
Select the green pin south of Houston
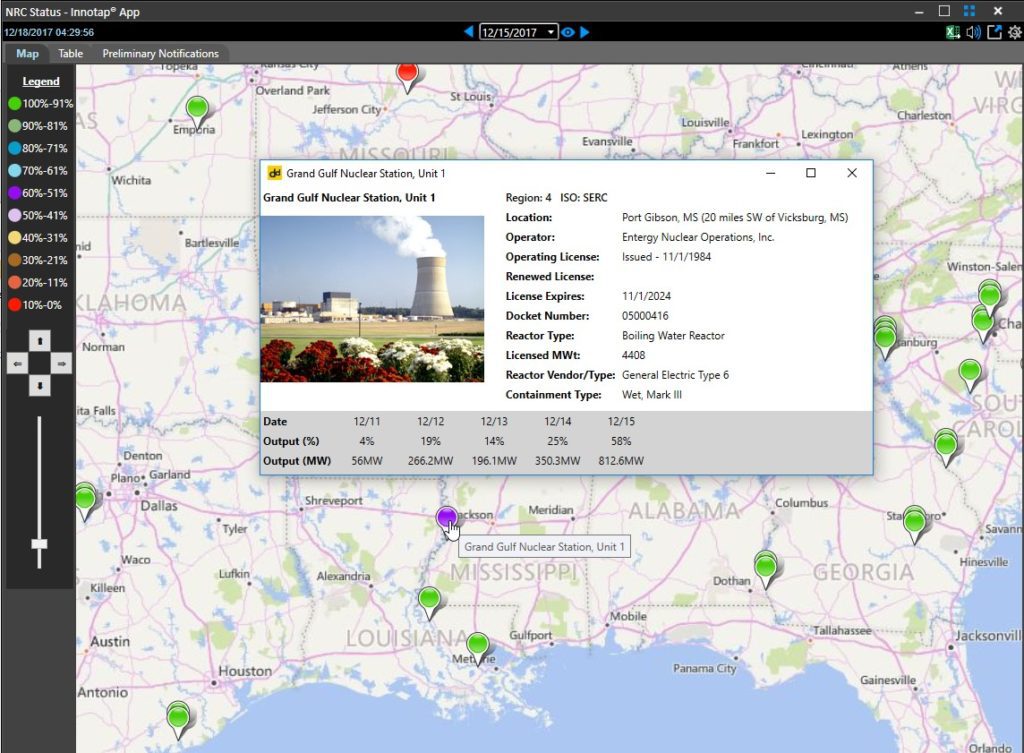pyautogui.click(x=178, y=718)
